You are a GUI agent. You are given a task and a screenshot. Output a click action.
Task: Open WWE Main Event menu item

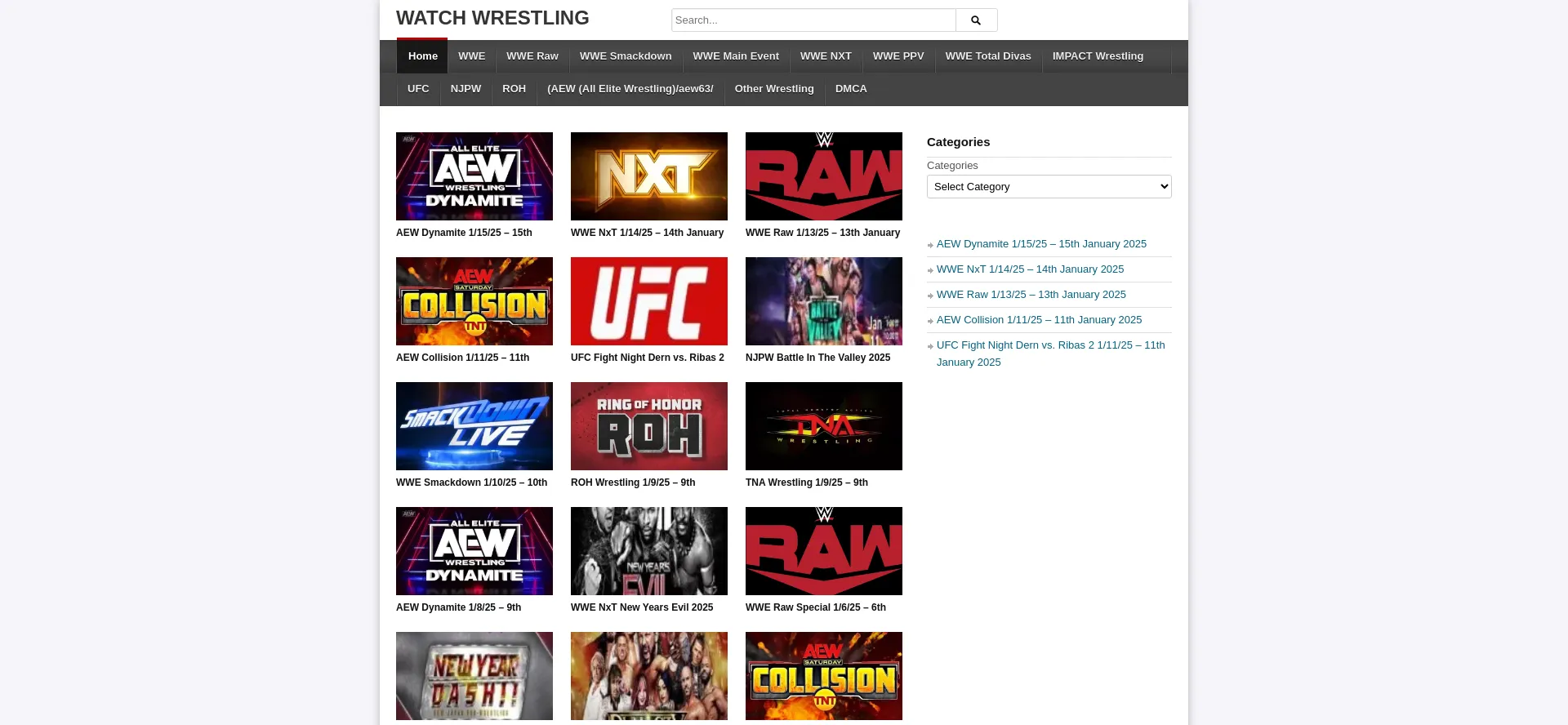pyautogui.click(x=736, y=56)
